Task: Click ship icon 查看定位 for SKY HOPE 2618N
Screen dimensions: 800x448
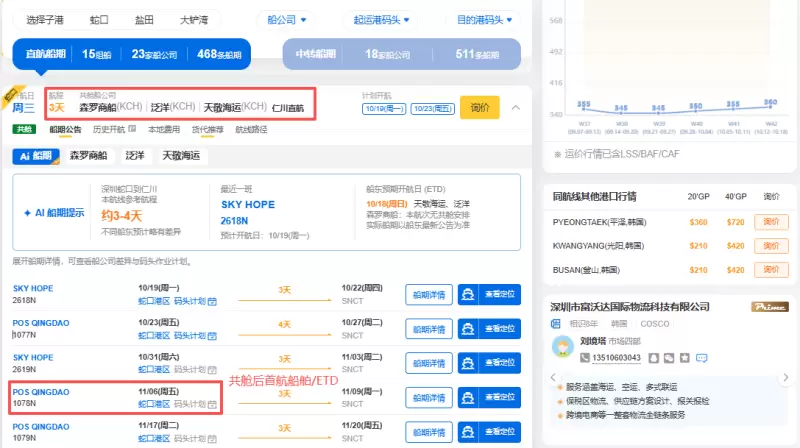Action: pos(468,295)
